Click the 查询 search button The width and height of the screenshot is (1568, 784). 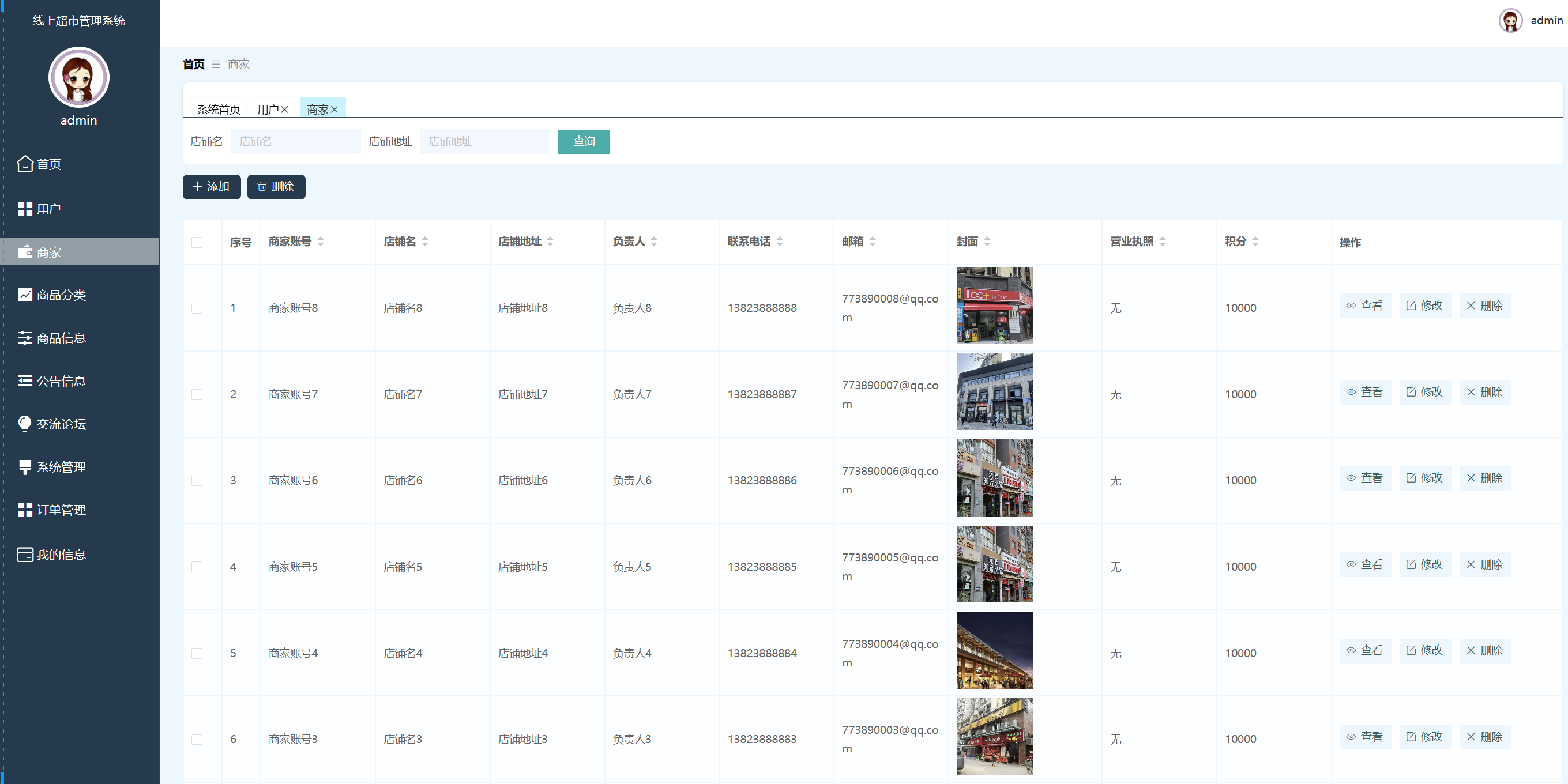click(x=584, y=141)
